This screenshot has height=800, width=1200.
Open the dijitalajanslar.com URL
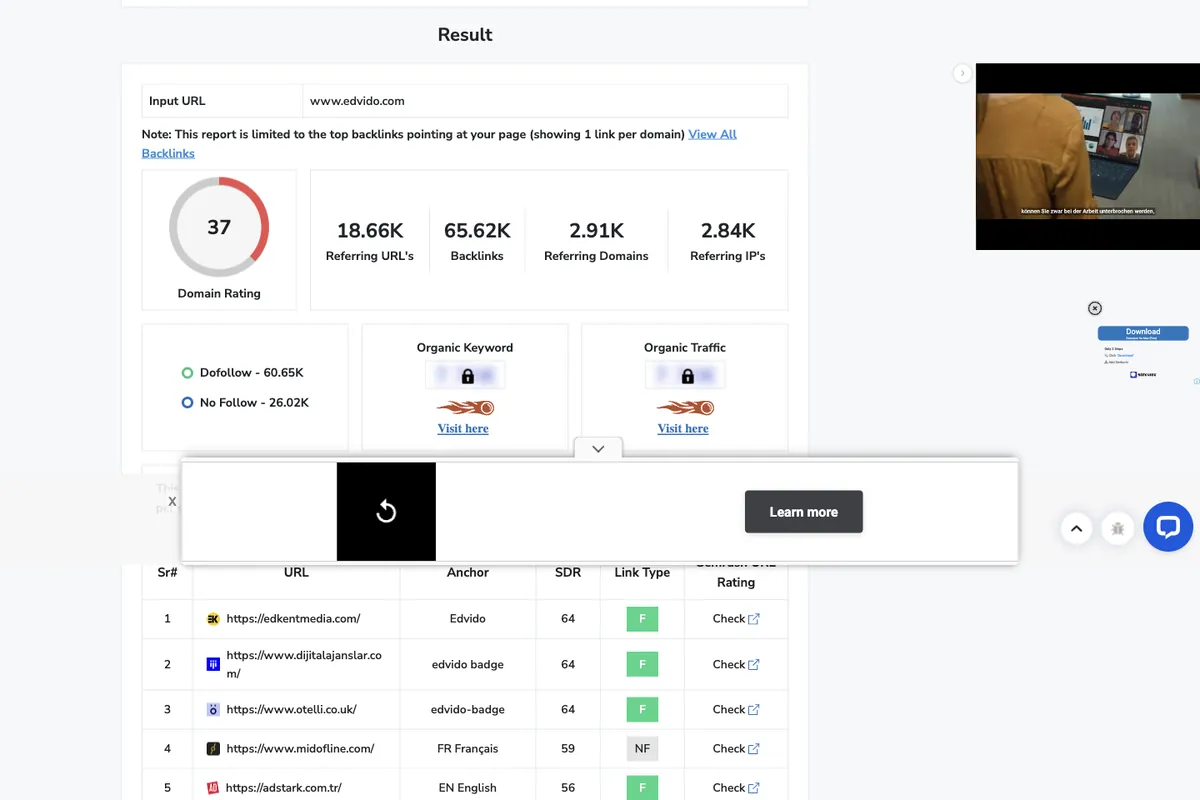[304, 664]
